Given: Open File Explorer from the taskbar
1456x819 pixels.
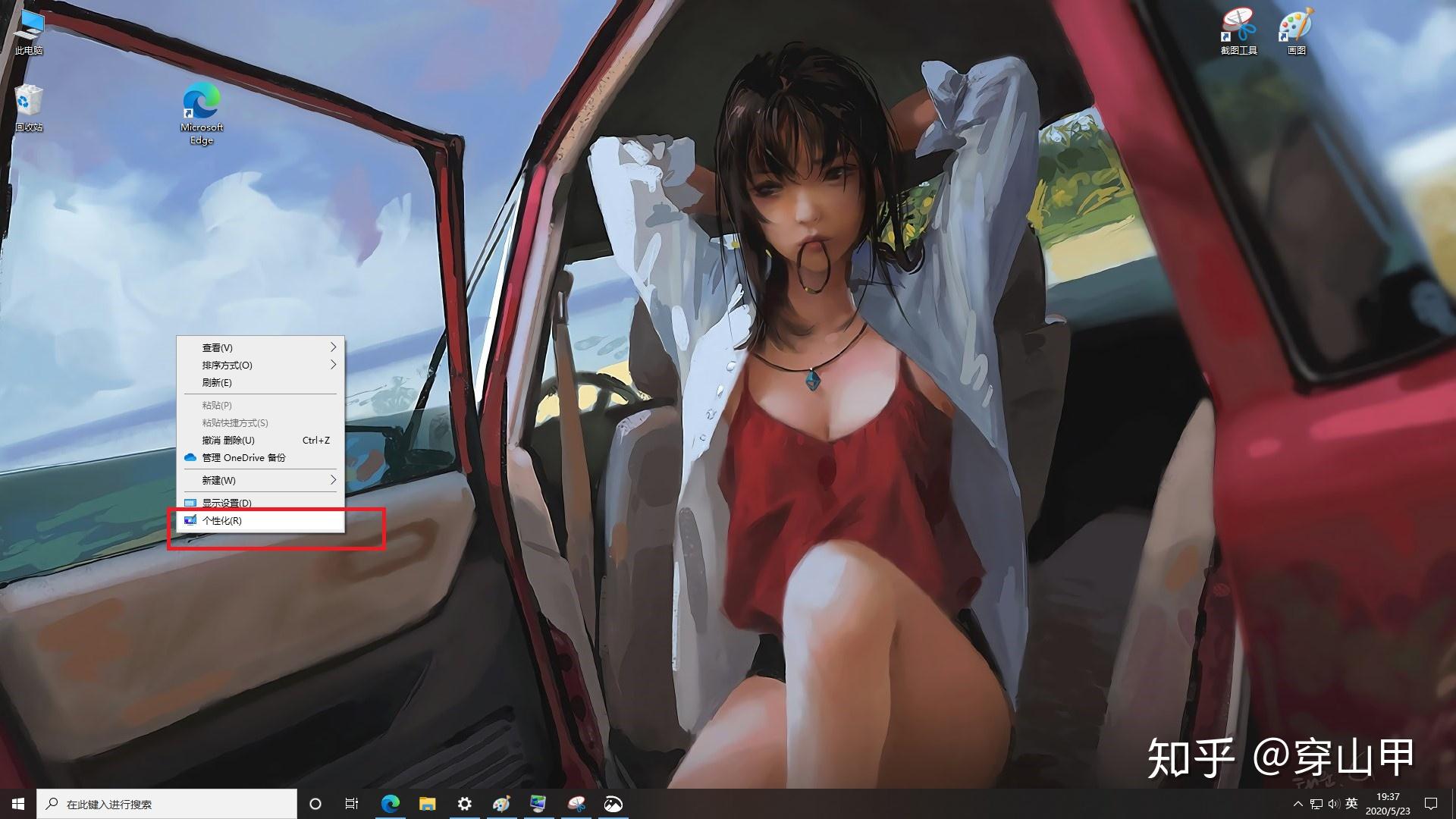Looking at the screenshot, I should [428, 804].
